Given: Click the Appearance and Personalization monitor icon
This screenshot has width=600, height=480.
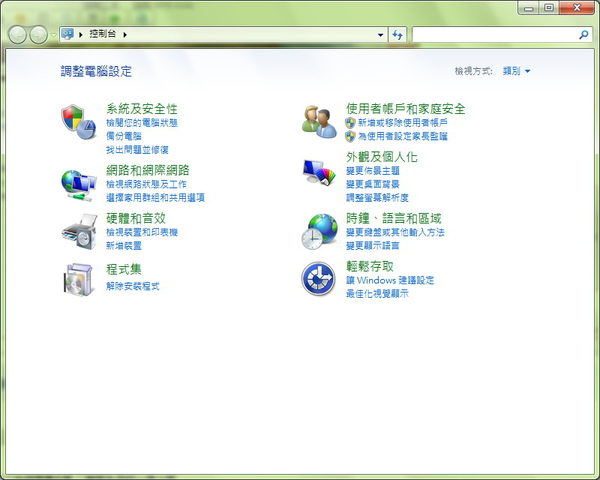Looking at the screenshot, I should click(319, 172).
